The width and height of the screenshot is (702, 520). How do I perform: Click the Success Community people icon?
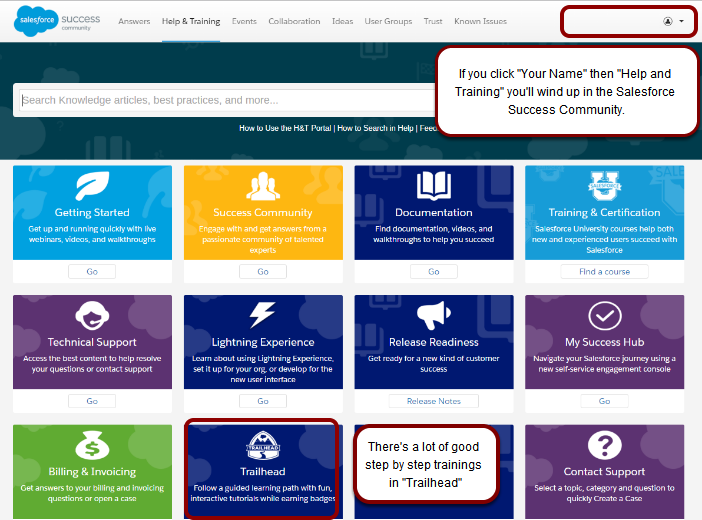pos(263,185)
